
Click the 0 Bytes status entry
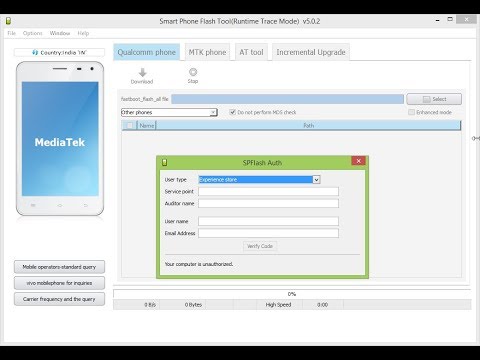click(193, 305)
